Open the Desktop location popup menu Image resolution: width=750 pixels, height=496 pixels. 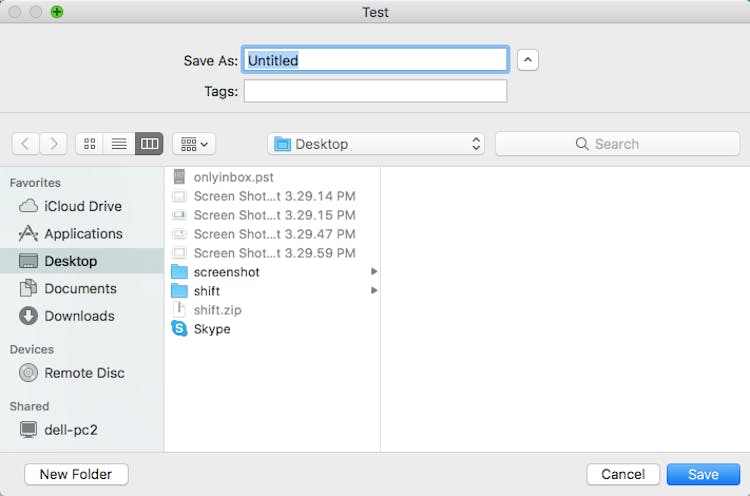coord(376,144)
